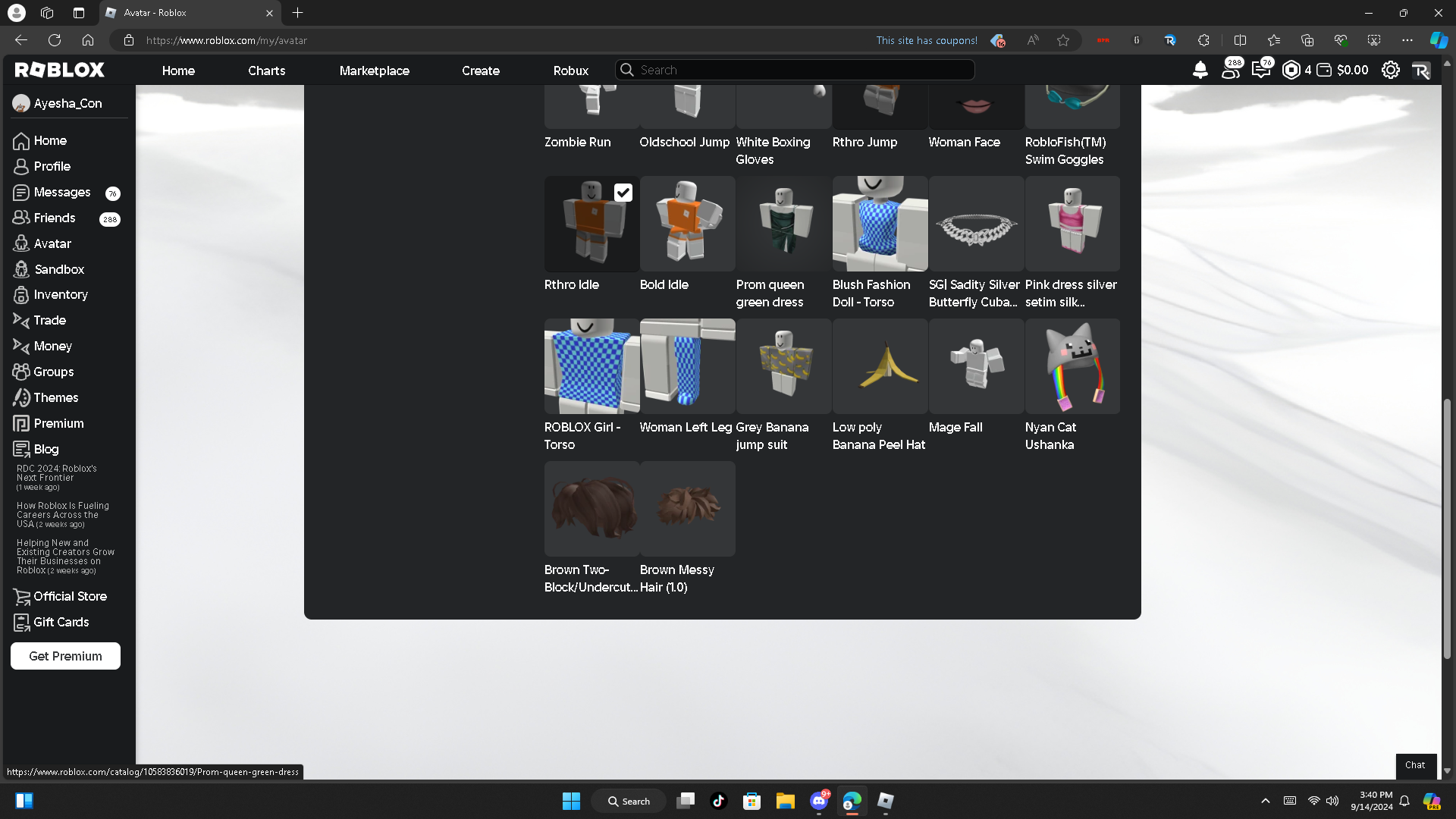This screenshot has height=819, width=1456.
Task: Click the friend requests icon in header
Action: coord(1230,70)
